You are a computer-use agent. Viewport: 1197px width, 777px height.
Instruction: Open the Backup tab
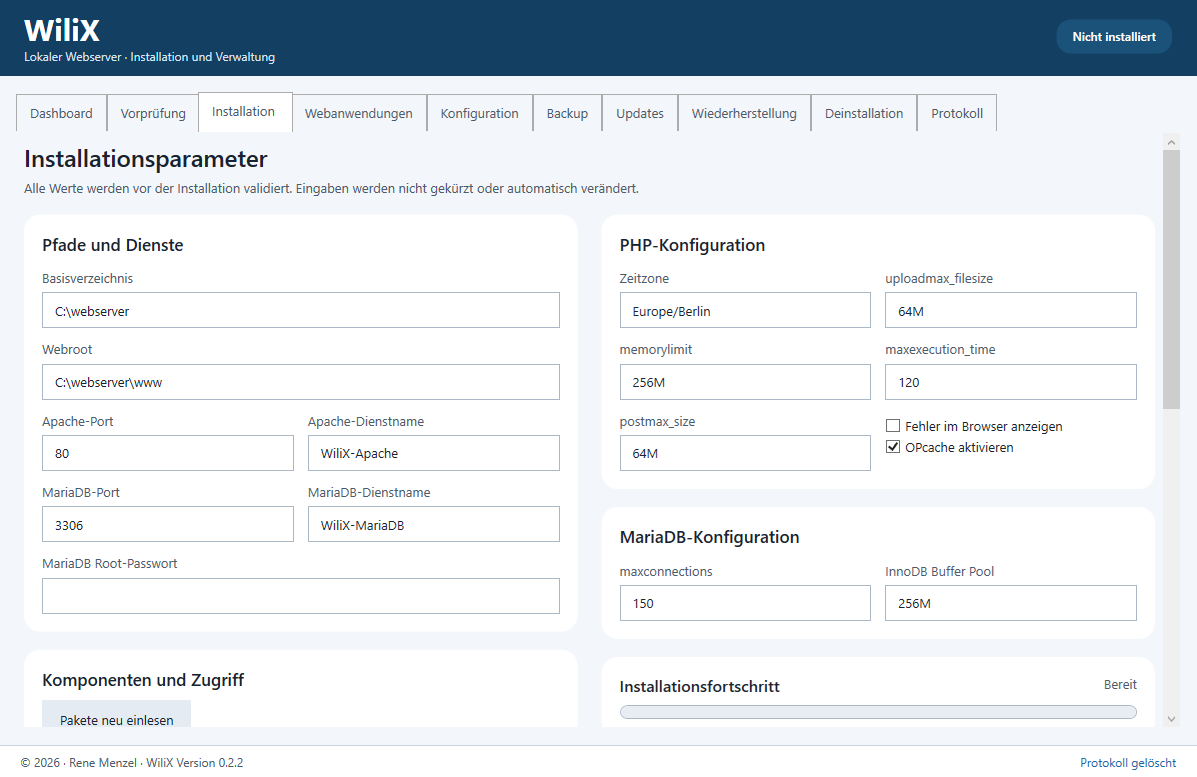coord(567,113)
